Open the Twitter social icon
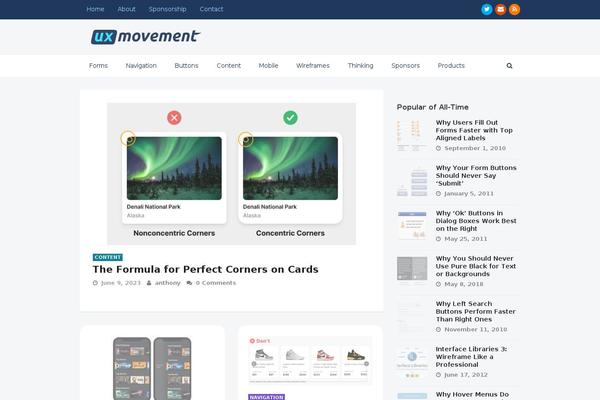This screenshot has height=400, width=600. (487, 9)
